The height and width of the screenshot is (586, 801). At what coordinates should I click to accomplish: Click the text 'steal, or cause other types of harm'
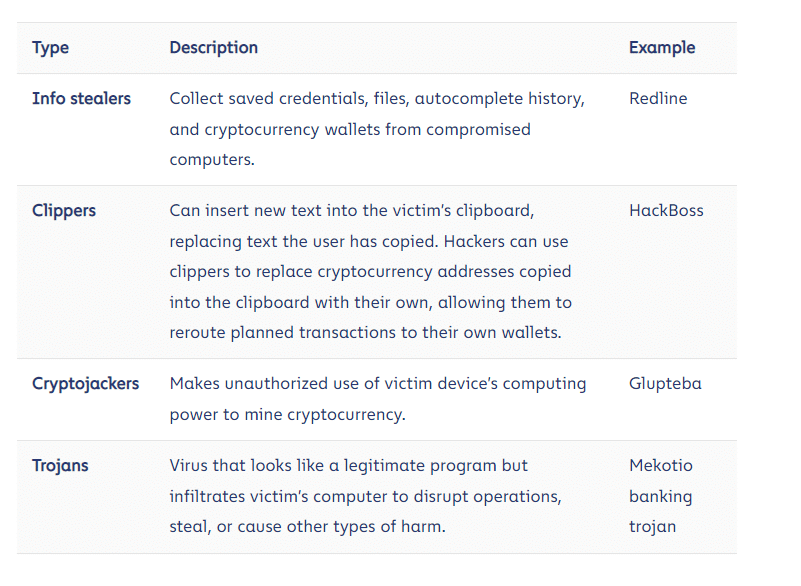307,527
